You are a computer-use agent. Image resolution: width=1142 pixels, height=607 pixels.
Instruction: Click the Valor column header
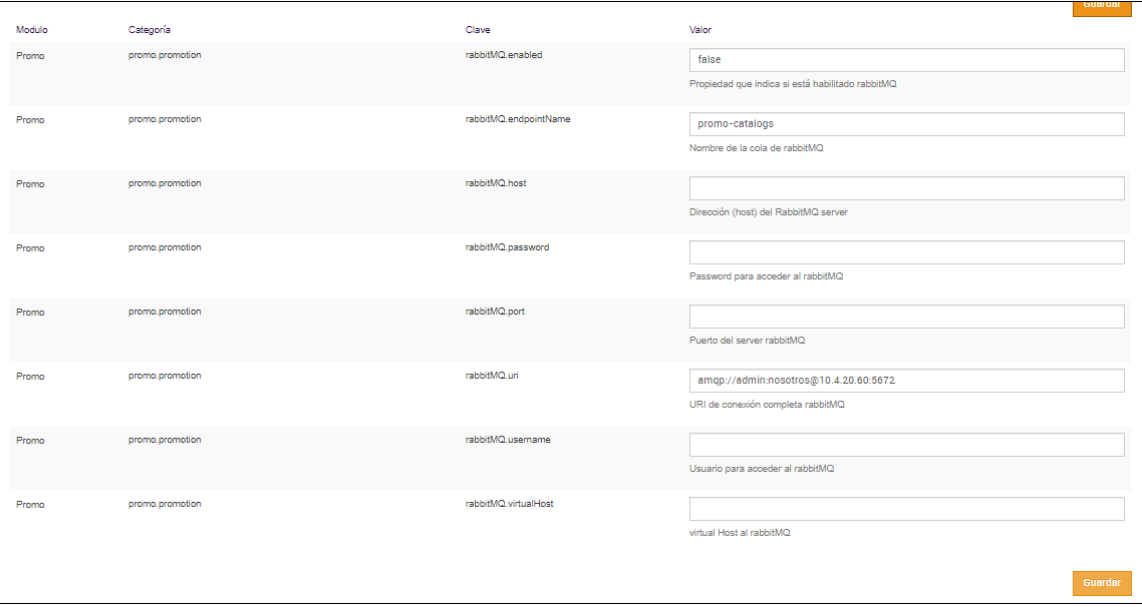click(700, 30)
